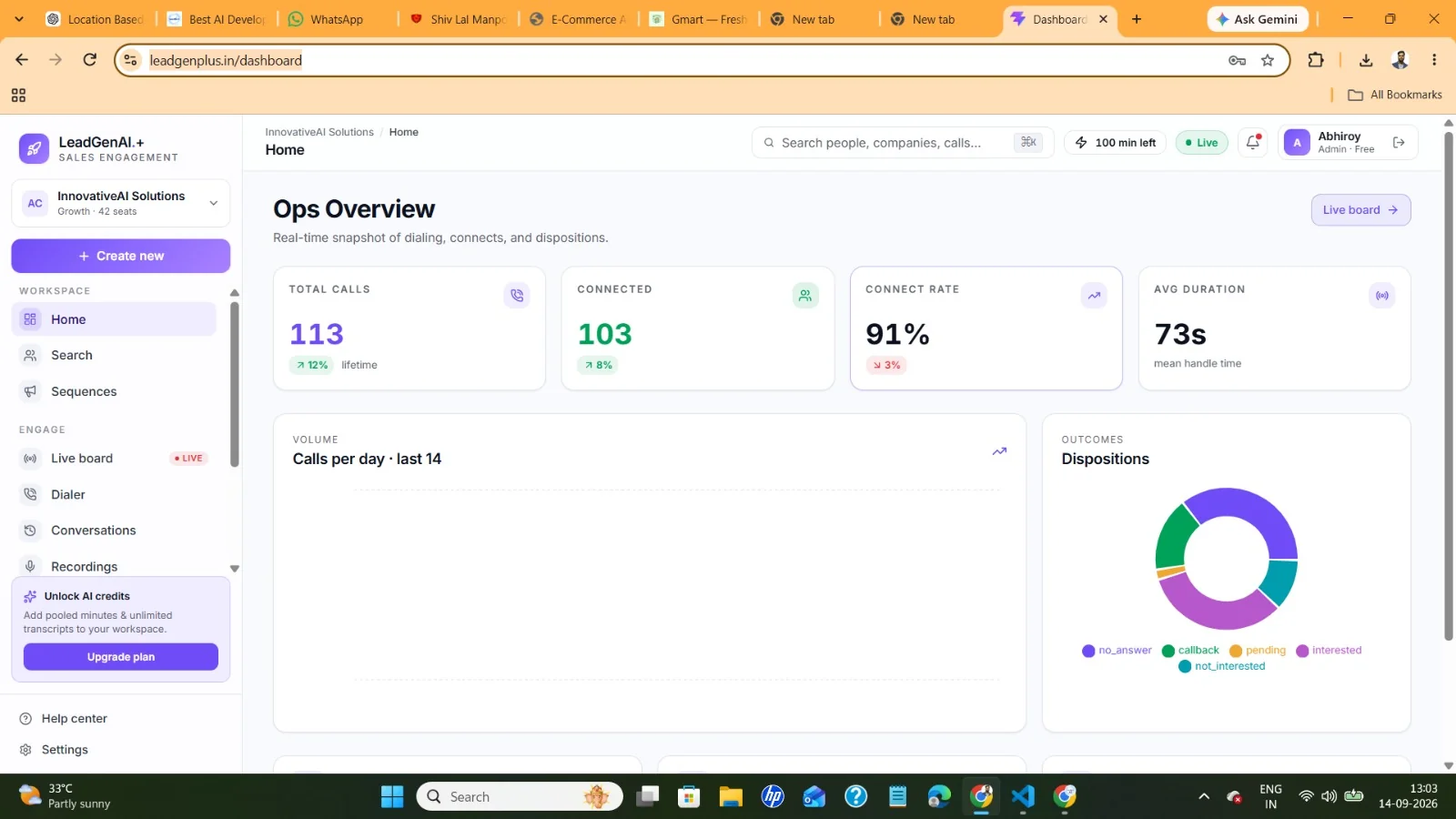Click the phone icon in Total Calls card

tap(517, 295)
